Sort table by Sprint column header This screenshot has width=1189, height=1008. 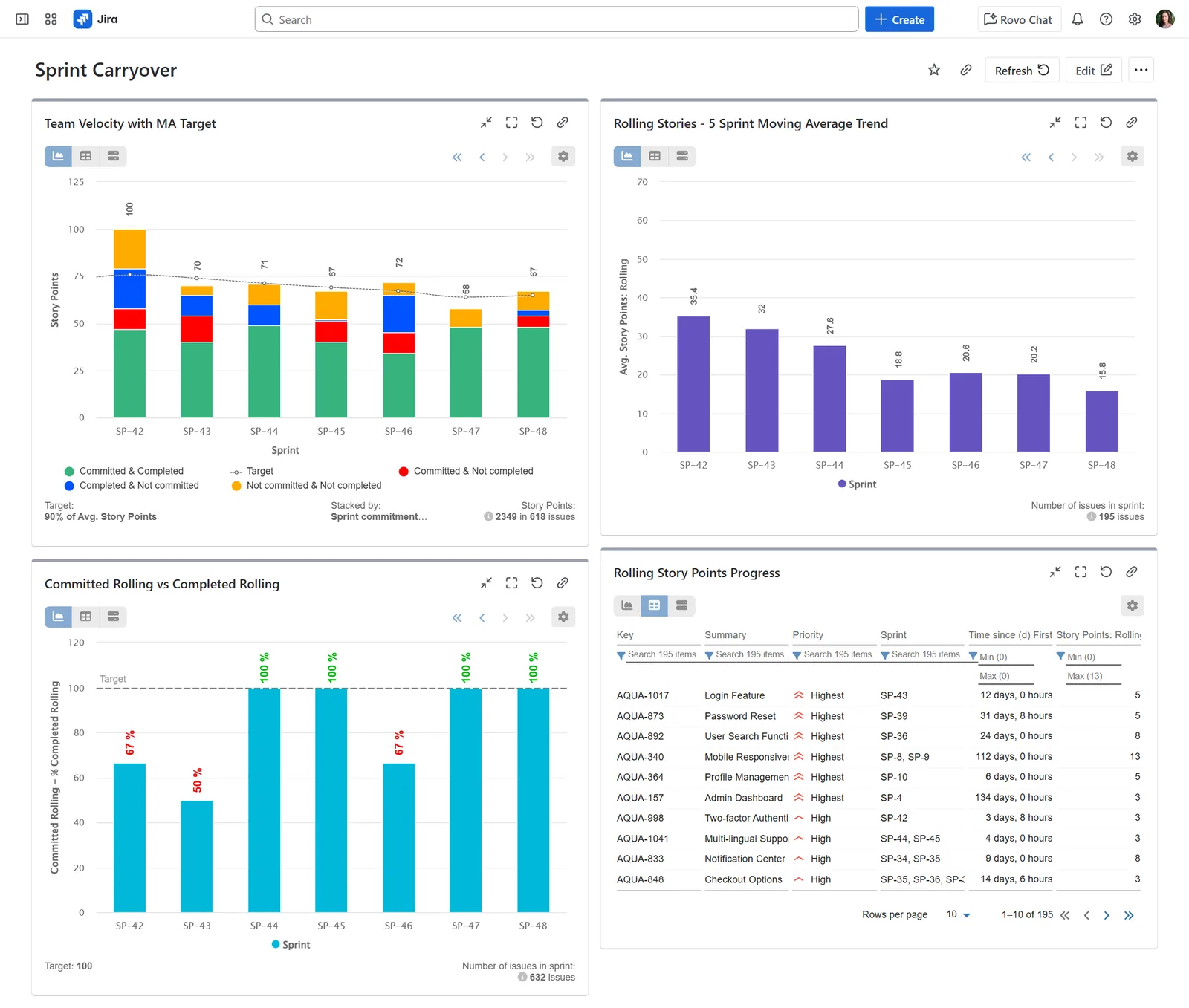click(893, 635)
